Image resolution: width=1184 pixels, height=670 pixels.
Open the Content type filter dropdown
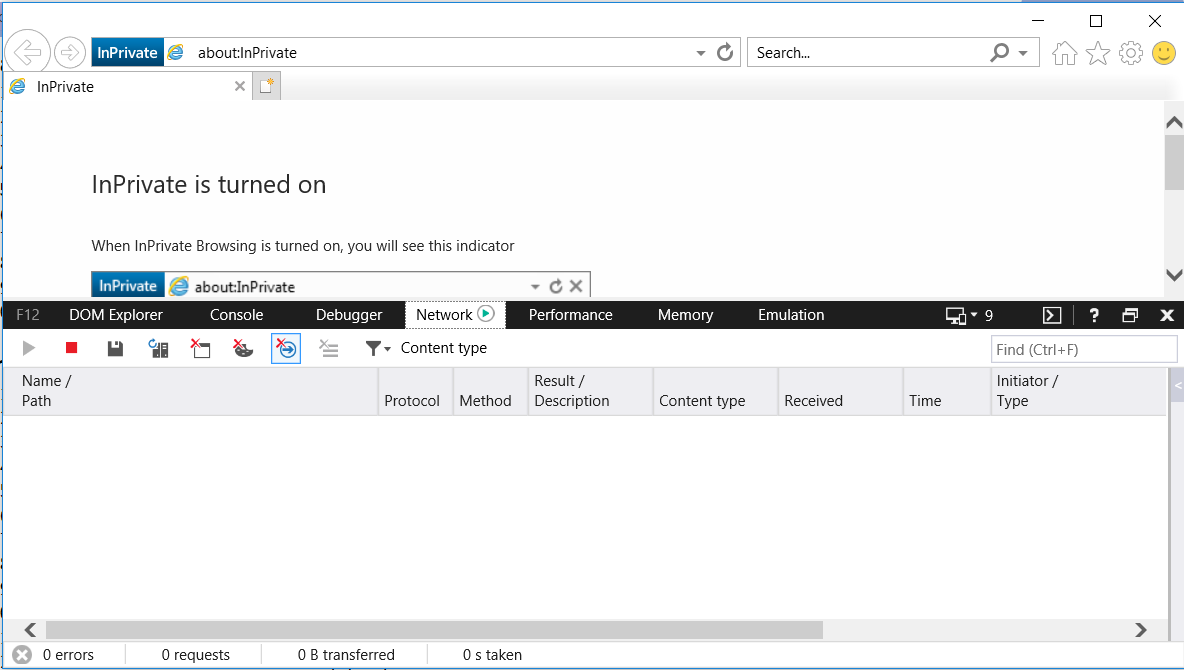coord(426,348)
